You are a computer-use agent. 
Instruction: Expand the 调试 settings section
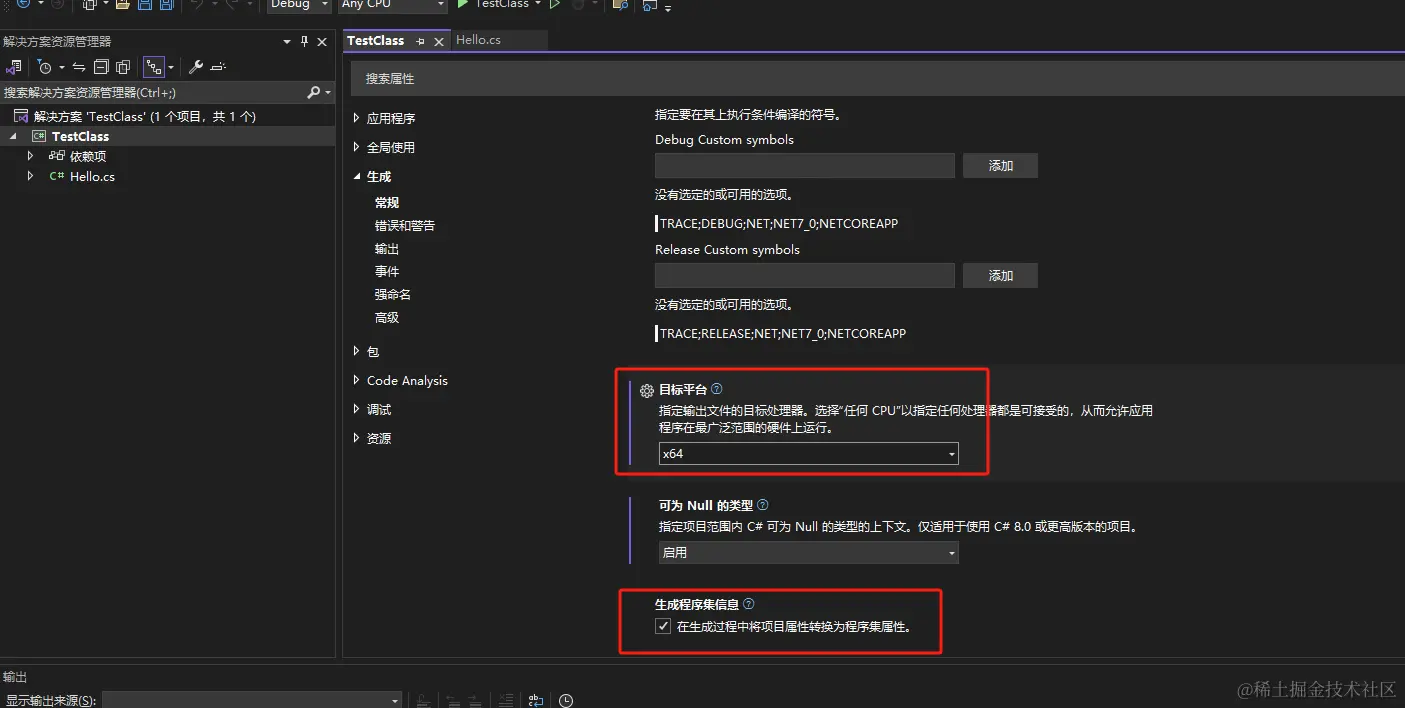[357, 409]
